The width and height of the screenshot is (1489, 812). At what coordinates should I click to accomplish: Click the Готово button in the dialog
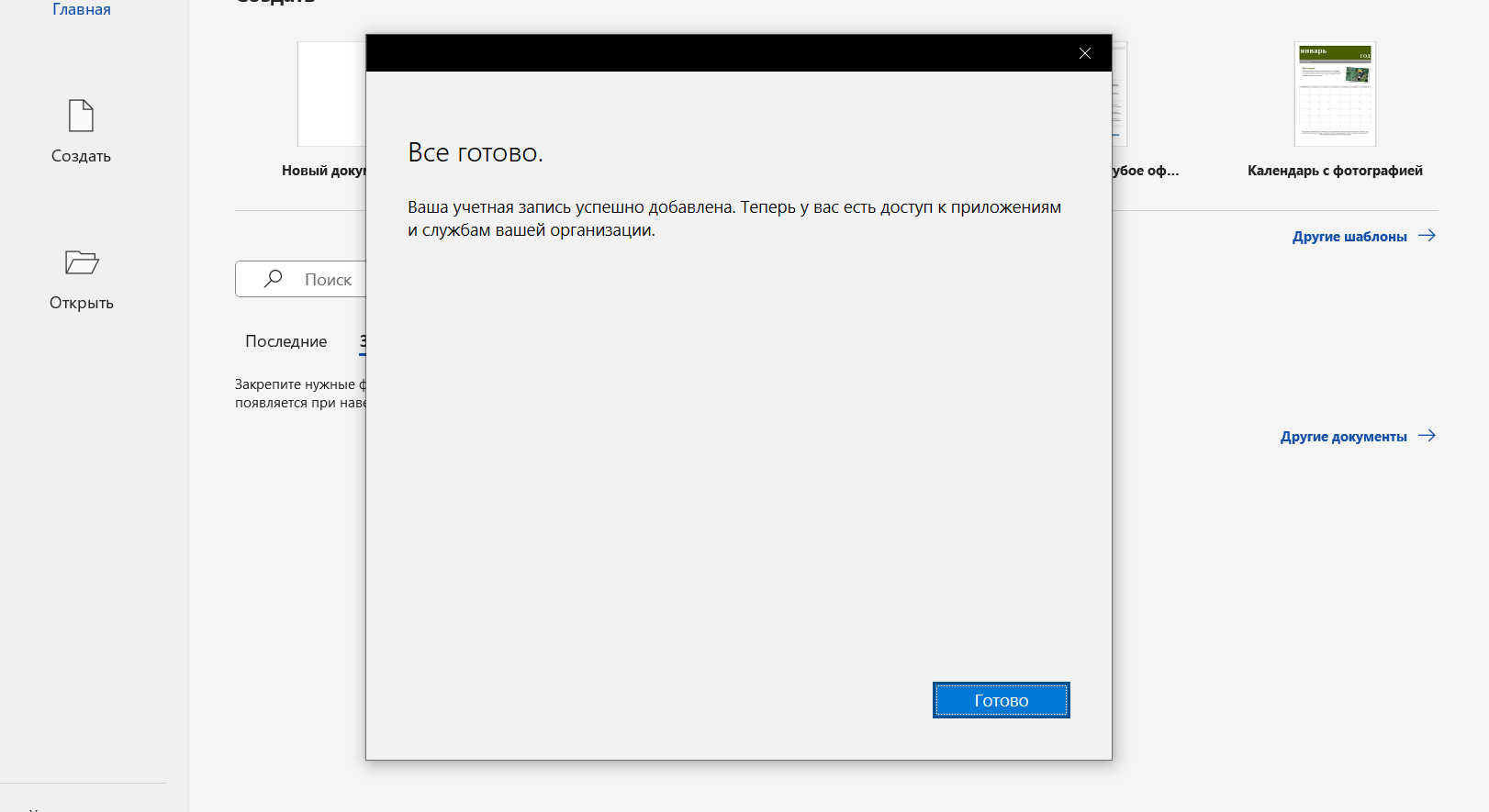pos(1001,700)
